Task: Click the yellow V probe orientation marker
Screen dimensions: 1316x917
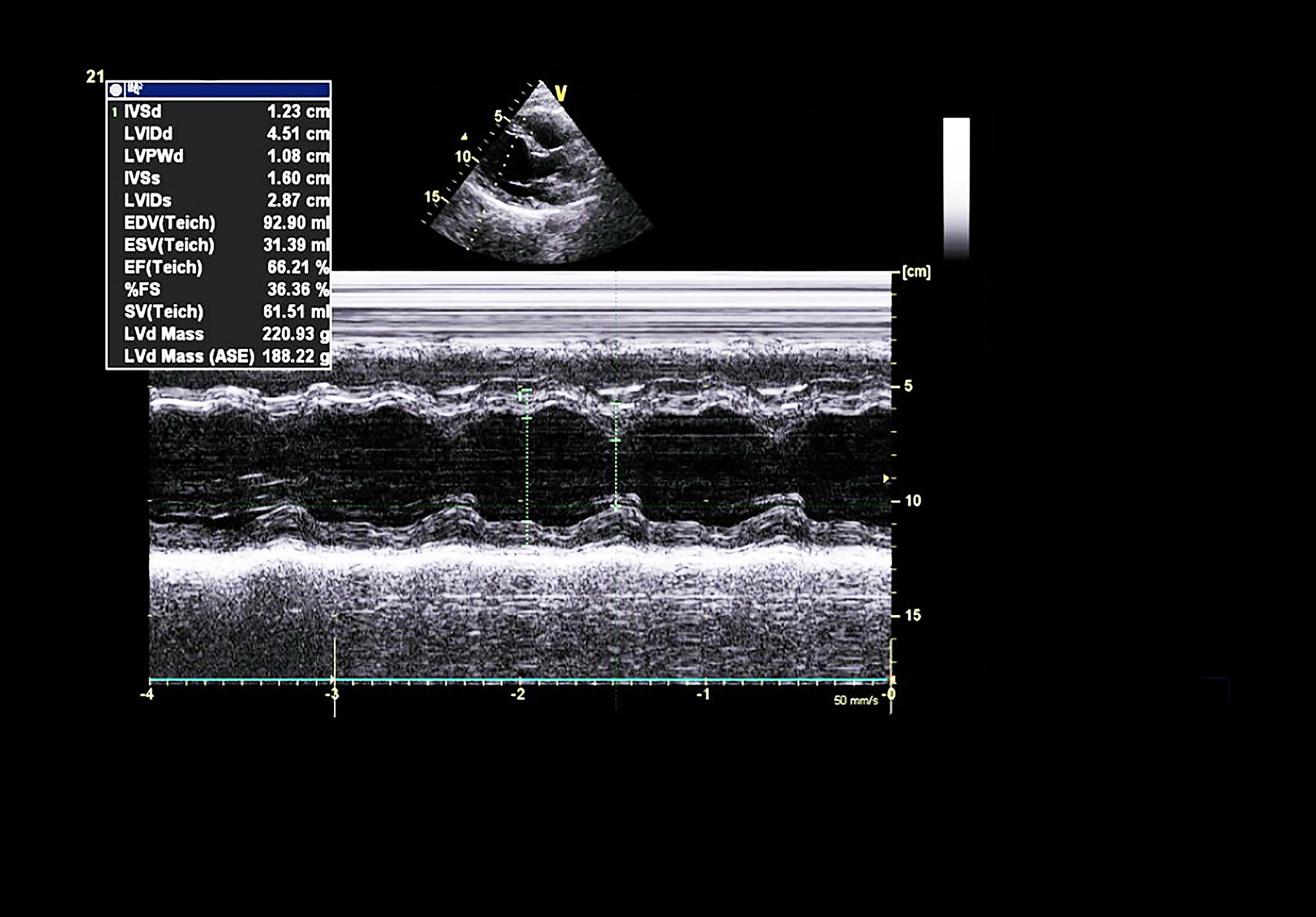Action: (561, 94)
